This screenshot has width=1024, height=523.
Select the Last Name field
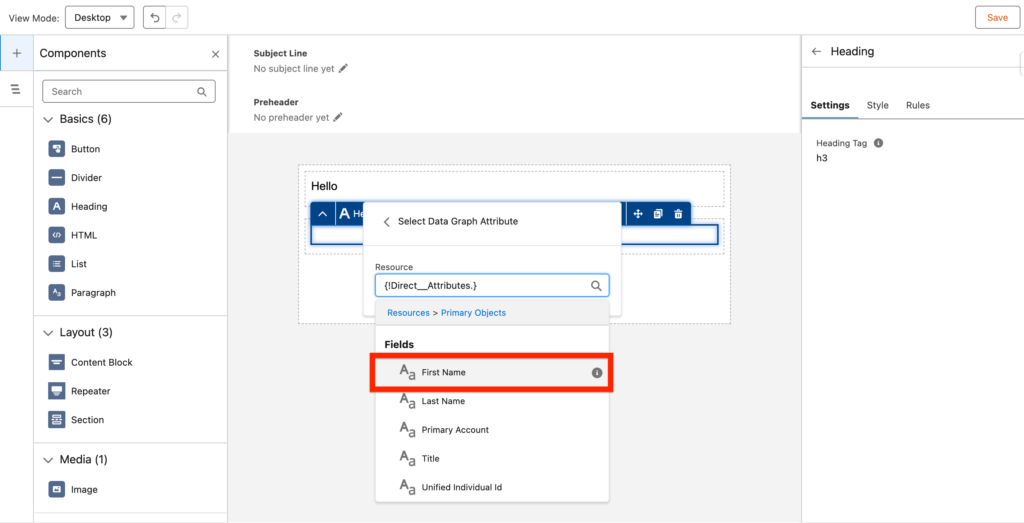coord(443,401)
